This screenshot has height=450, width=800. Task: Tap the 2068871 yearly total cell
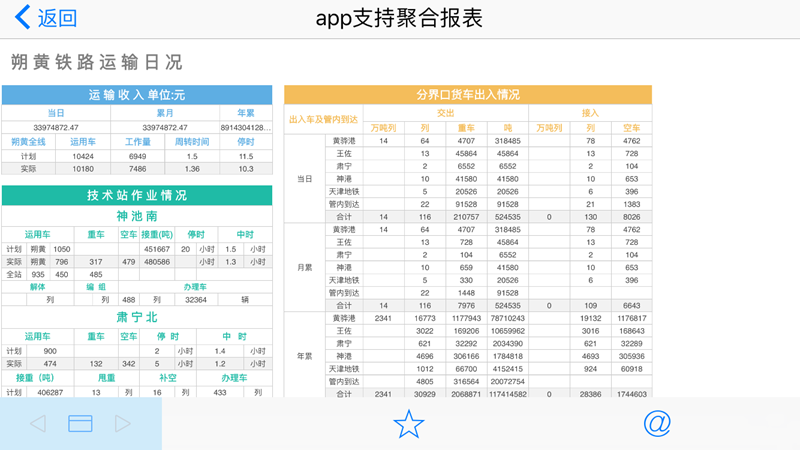(x=466, y=394)
